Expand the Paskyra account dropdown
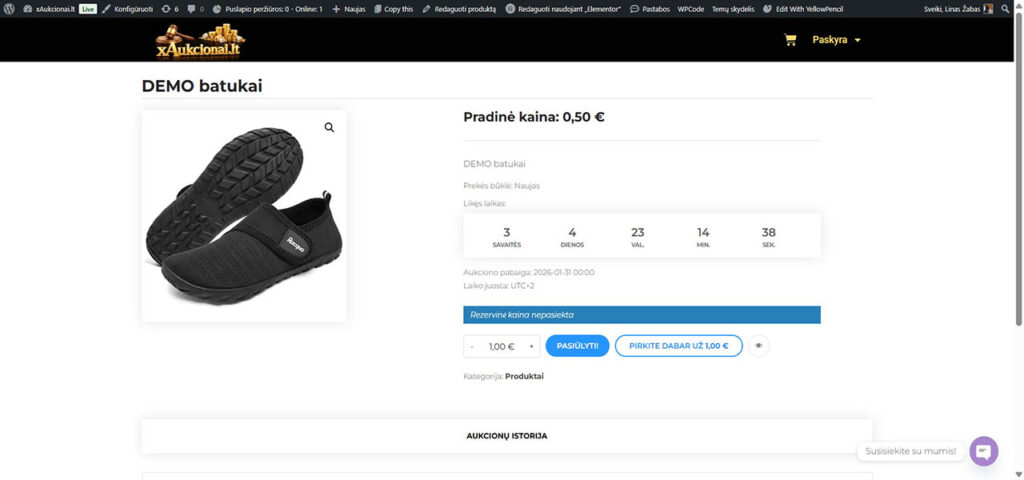1024x480 pixels. [x=836, y=40]
